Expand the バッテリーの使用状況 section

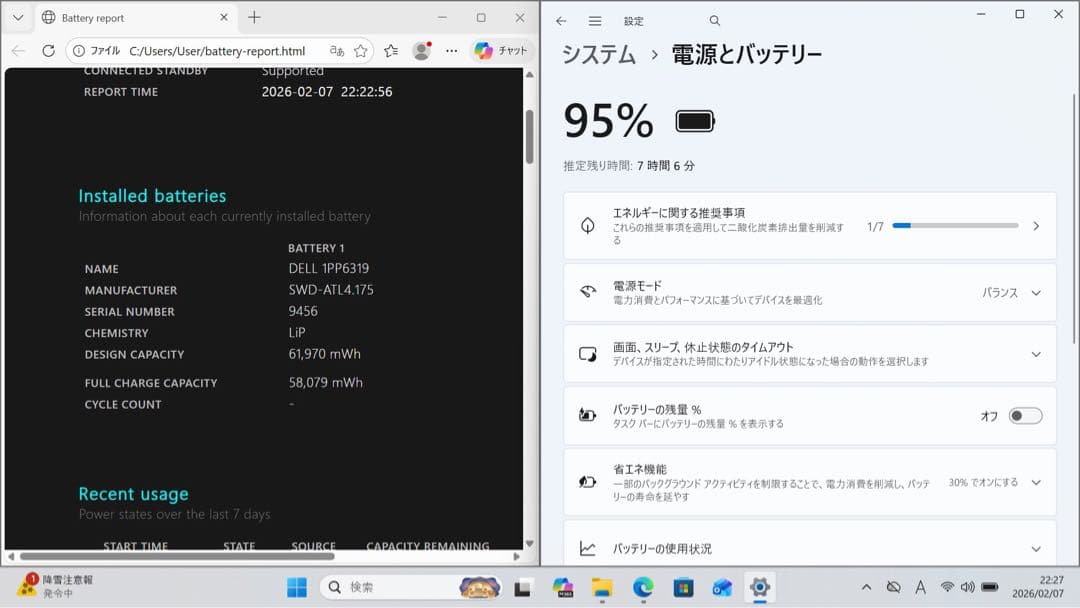pos(1036,548)
